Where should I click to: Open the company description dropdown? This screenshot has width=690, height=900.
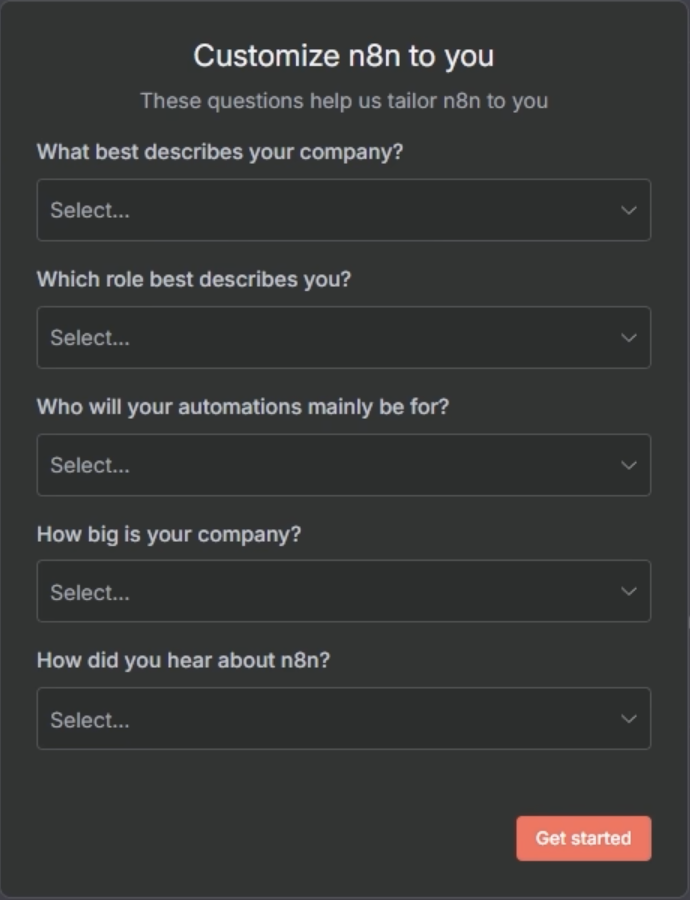coord(343,210)
